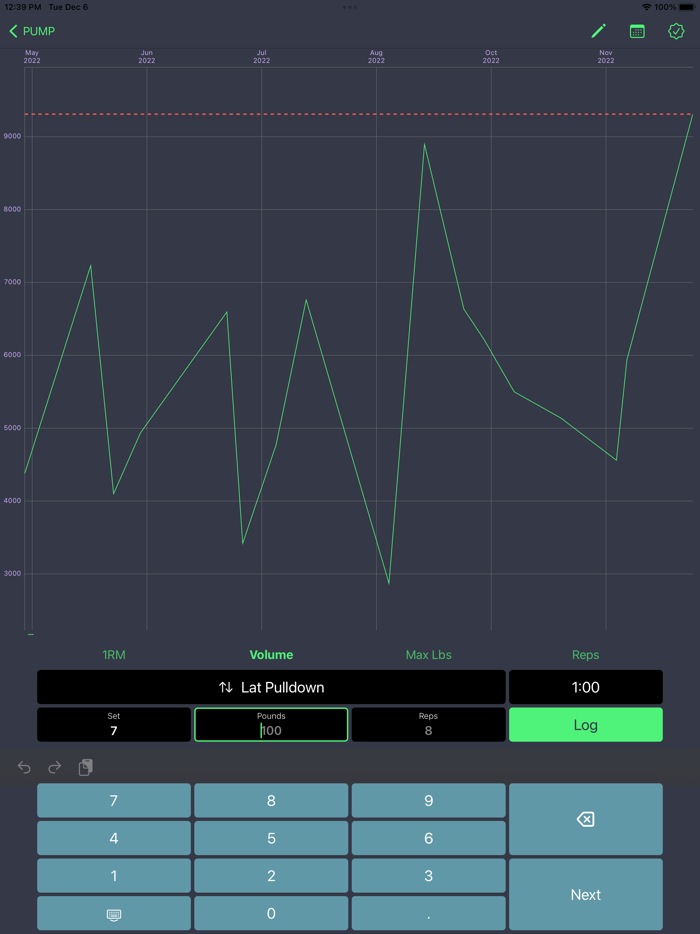This screenshot has height=934, width=700.
Task: Tap the Nov 2022 axis label
Action: [606, 57]
